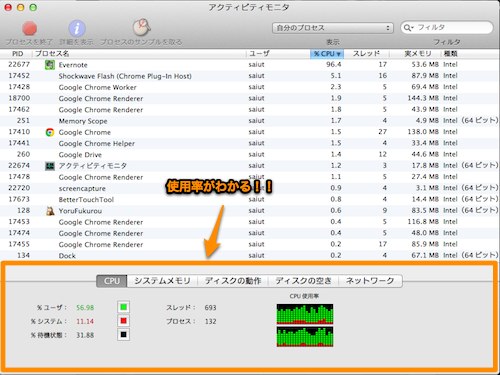
Task: Click PID 17478 in the list
Action: coord(19,177)
